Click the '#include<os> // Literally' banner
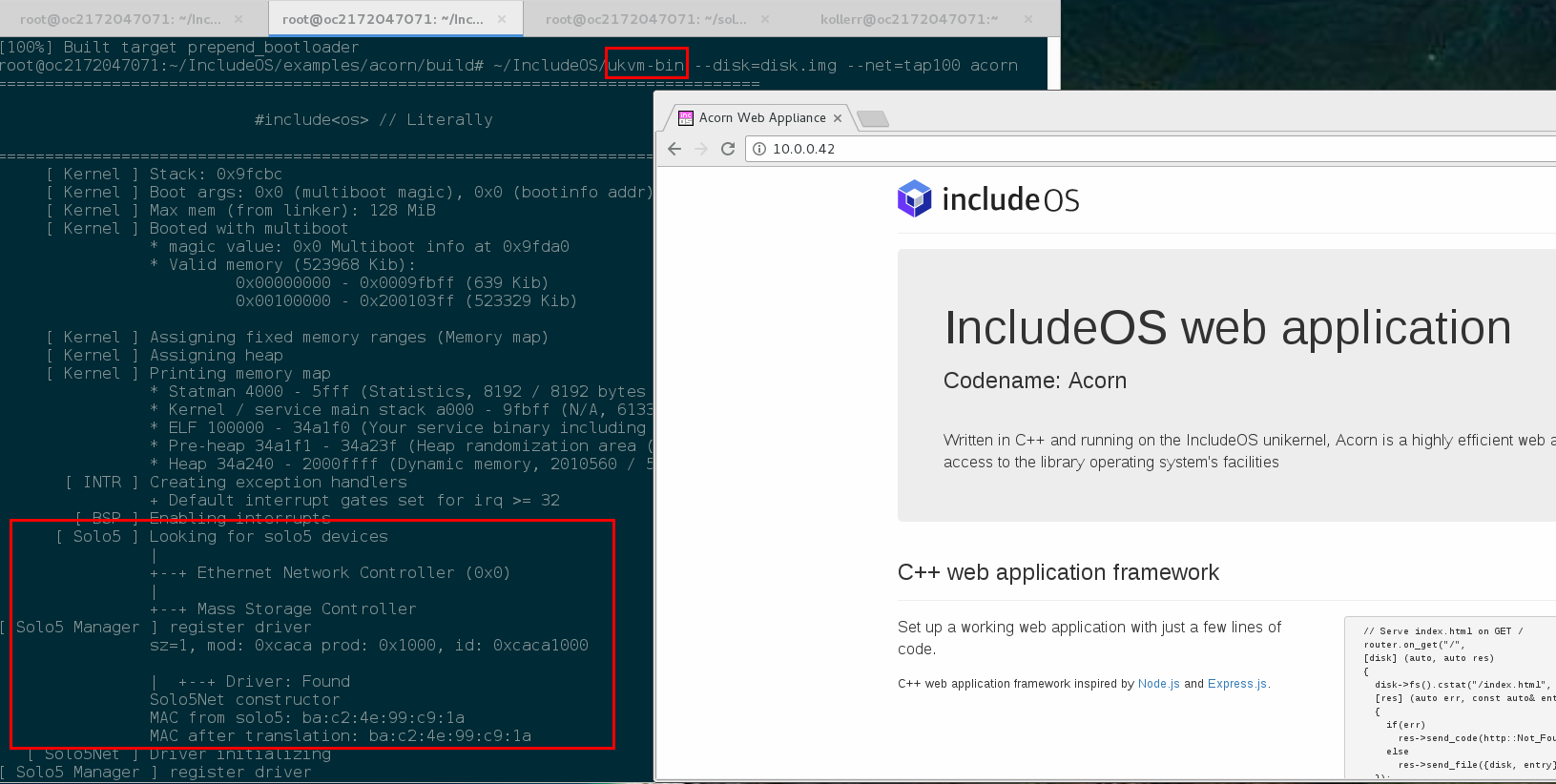Image resolution: width=1556 pixels, height=784 pixels. click(x=374, y=119)
